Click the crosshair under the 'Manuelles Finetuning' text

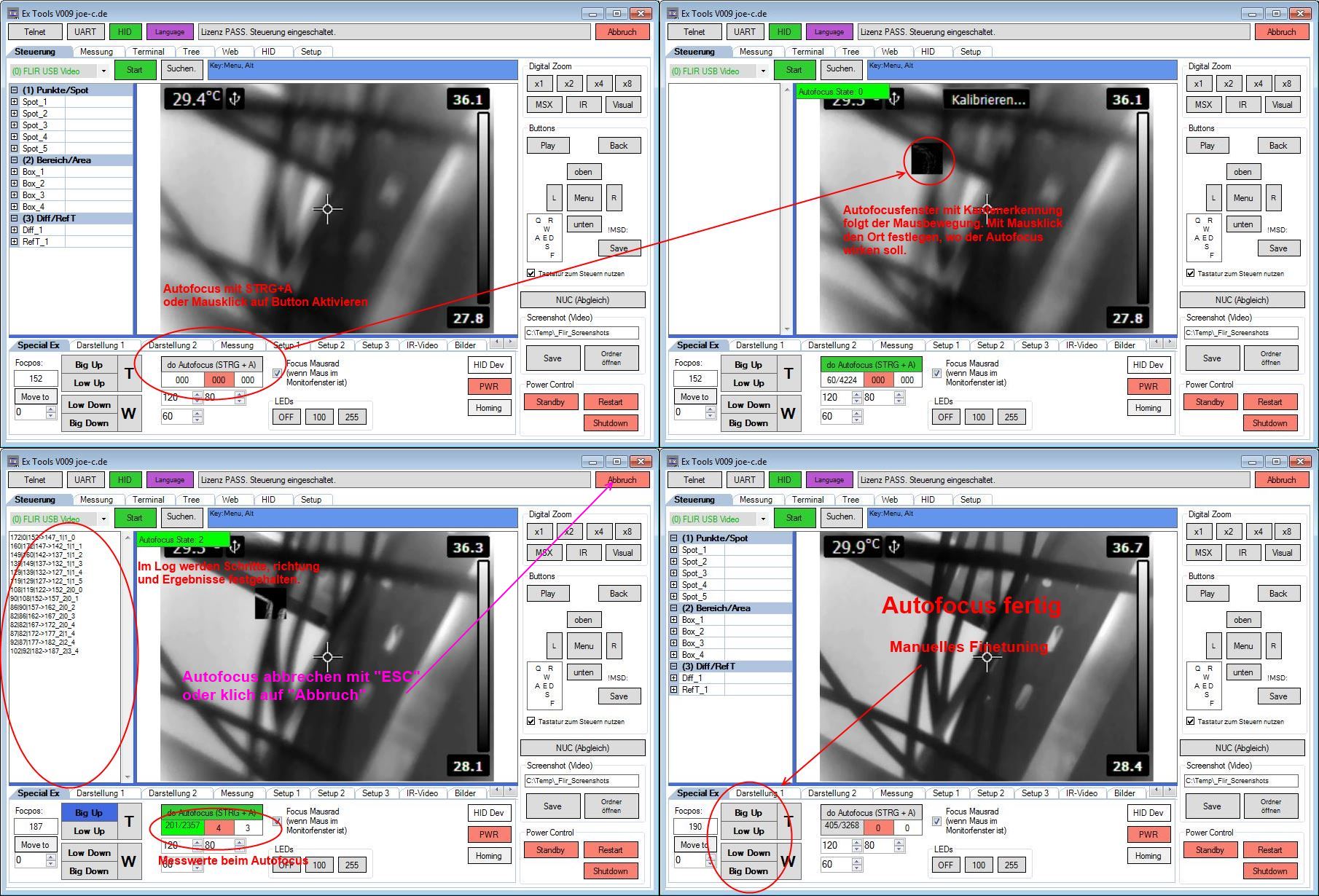click(x=987, y=657)
